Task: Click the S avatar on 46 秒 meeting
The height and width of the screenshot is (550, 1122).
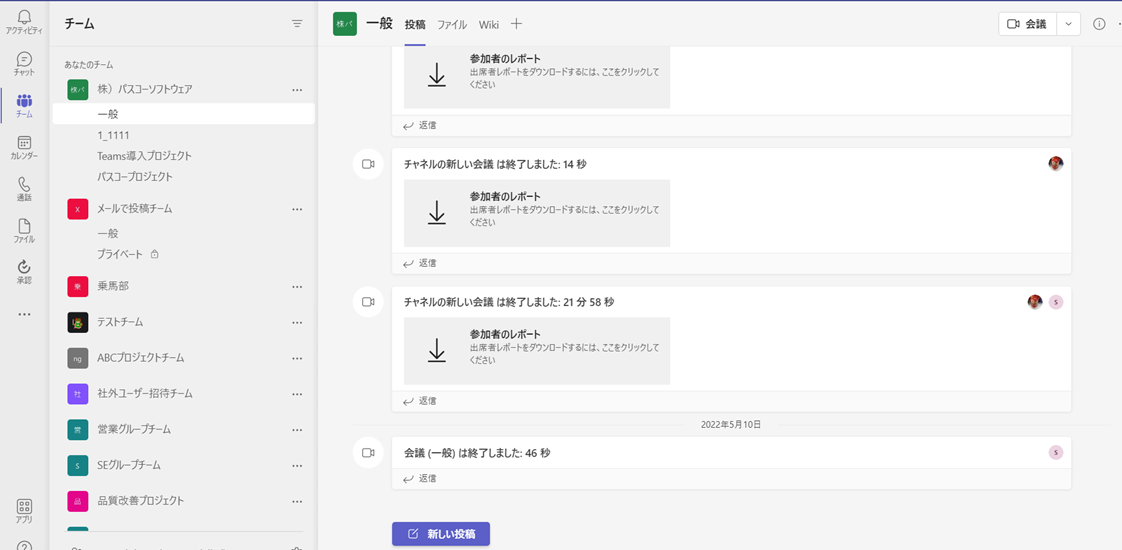Action: (1056, 452)
